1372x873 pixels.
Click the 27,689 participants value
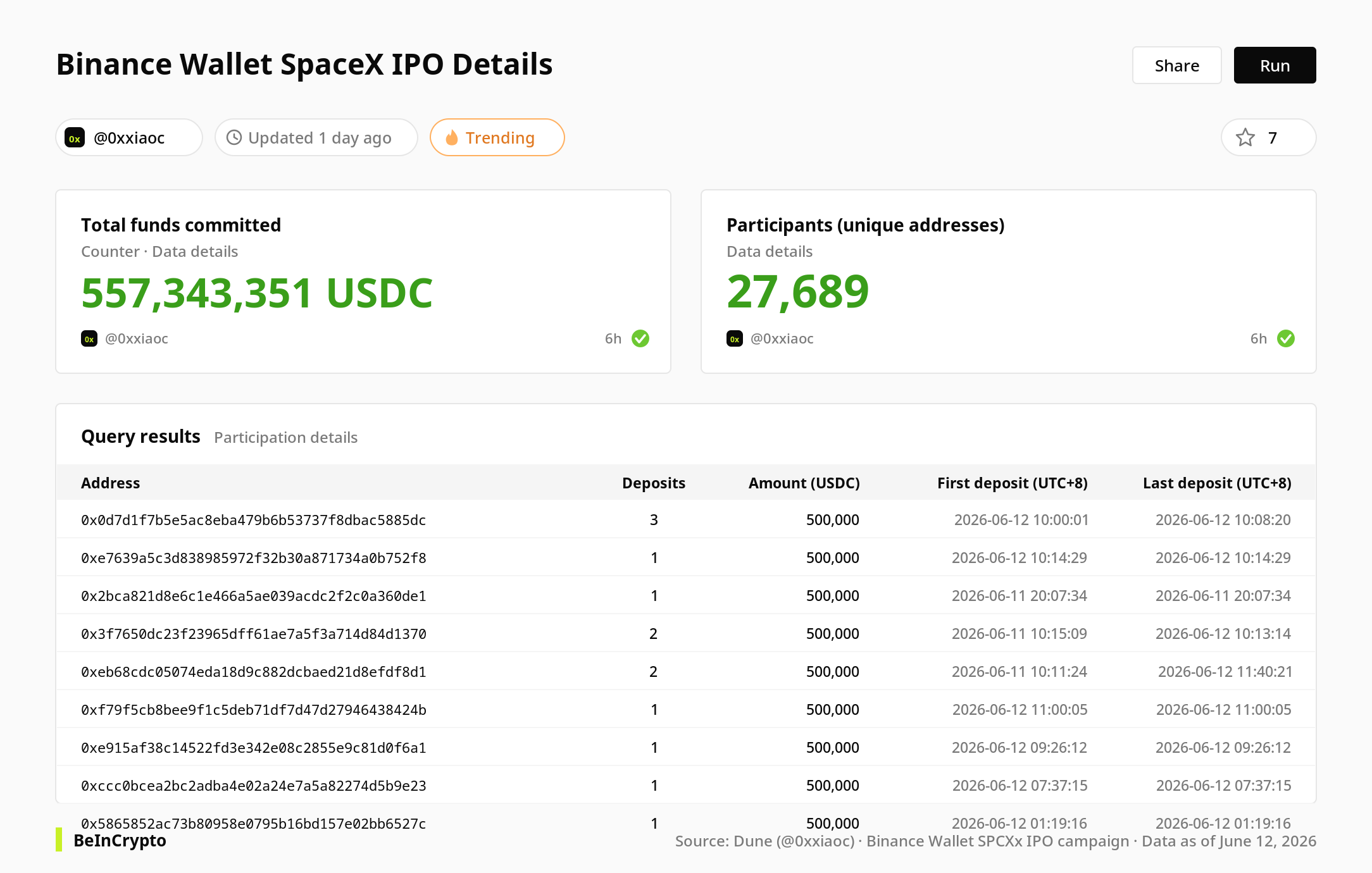798,292
